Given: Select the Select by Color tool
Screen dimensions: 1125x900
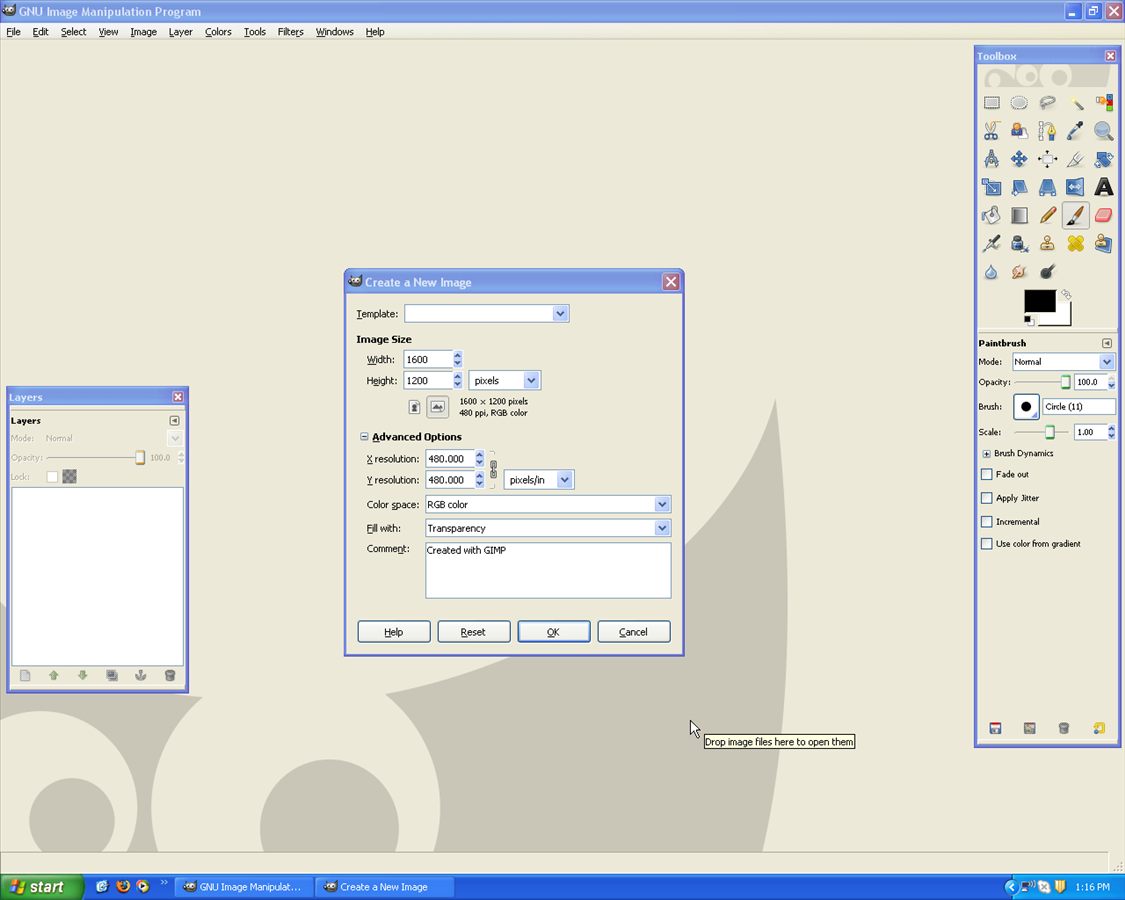Looking at the screenshot, I should 1103,103.
